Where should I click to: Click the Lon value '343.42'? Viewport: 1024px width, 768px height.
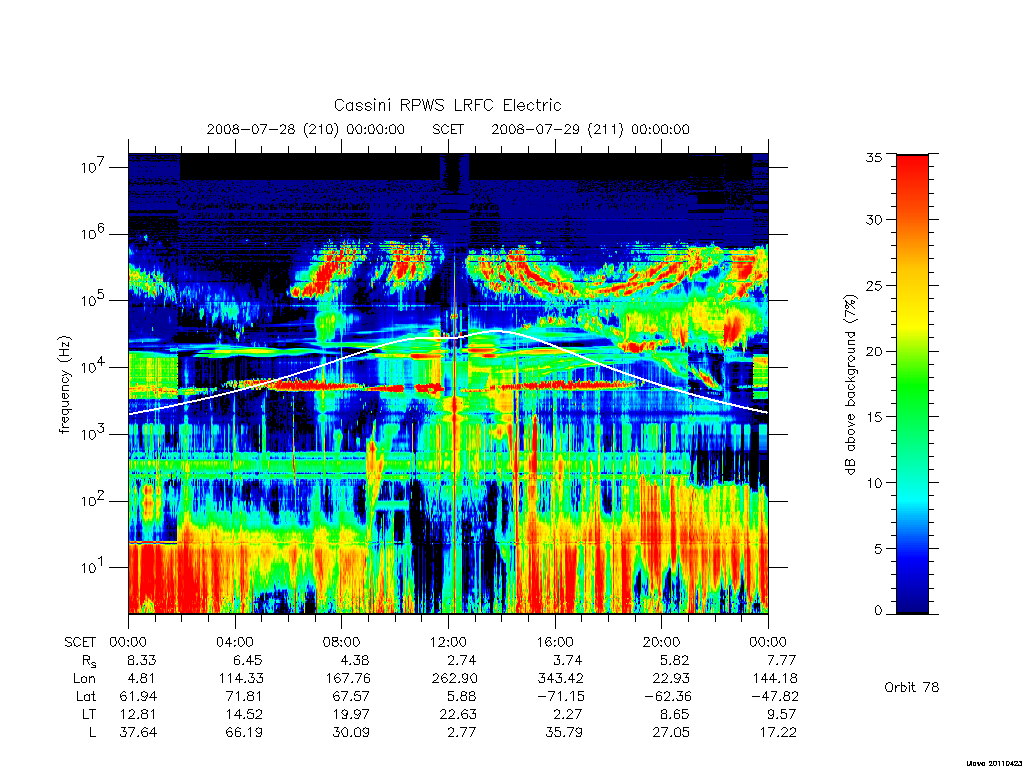560,679
